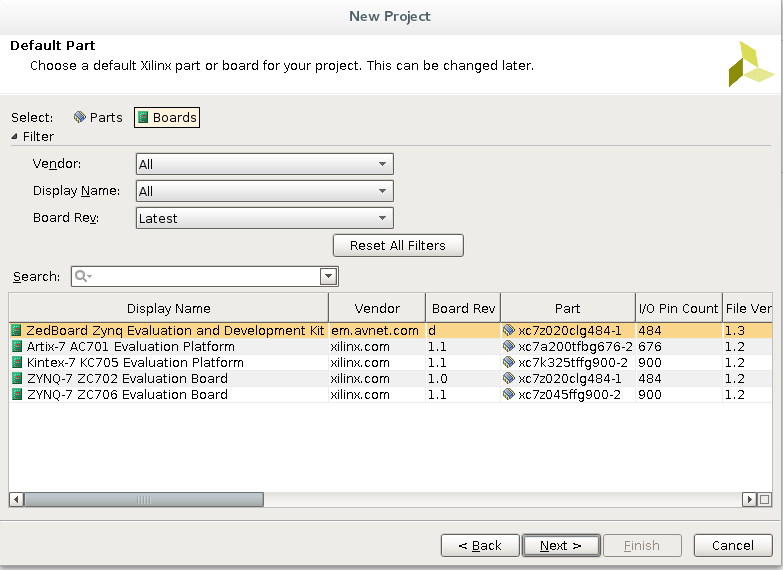
Task: Click chip icon beside xc7k325tffg900-2
Action: click(509, 362)
